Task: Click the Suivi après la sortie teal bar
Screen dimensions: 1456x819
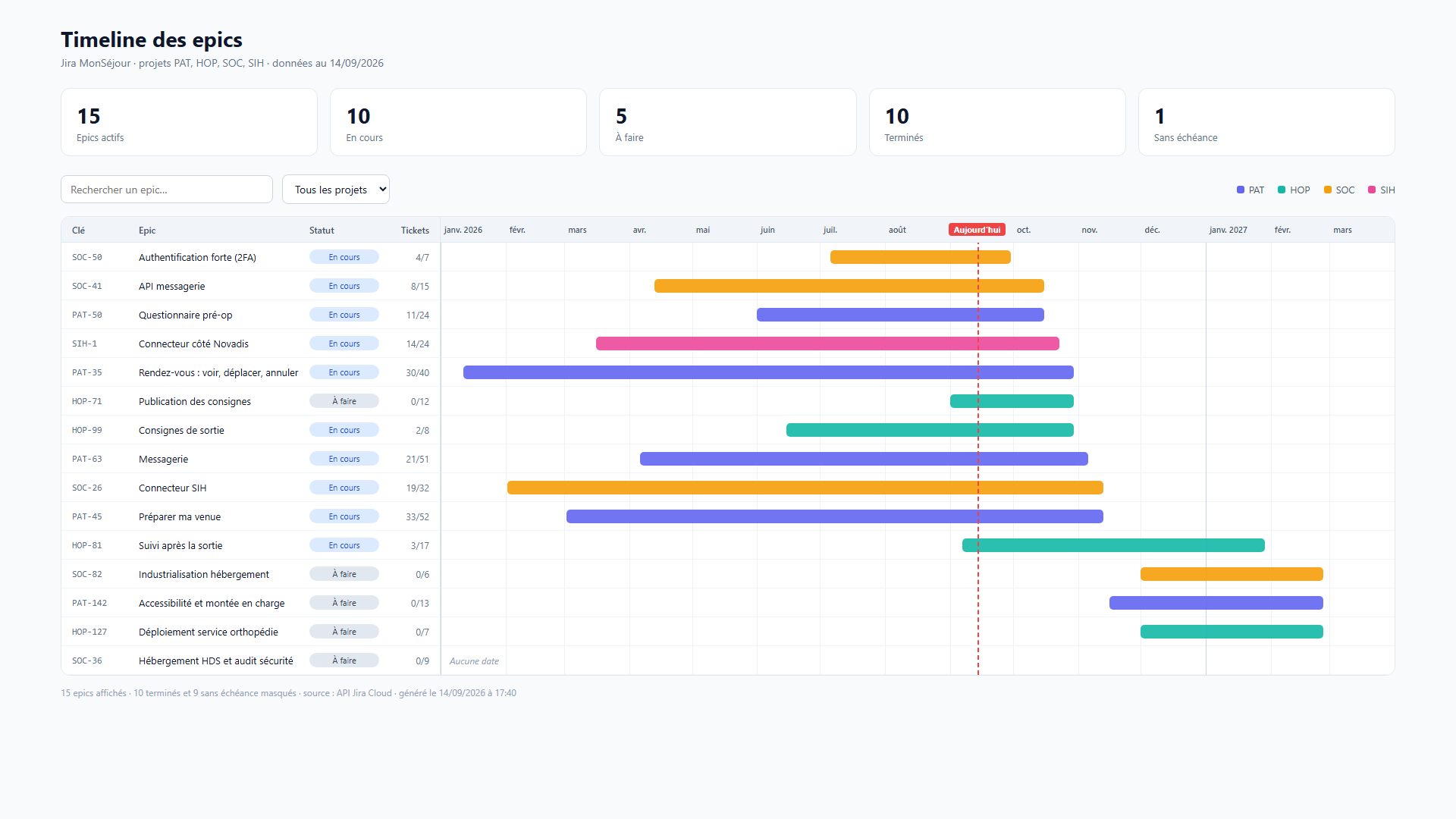Action: click(x=1113, y=545)
